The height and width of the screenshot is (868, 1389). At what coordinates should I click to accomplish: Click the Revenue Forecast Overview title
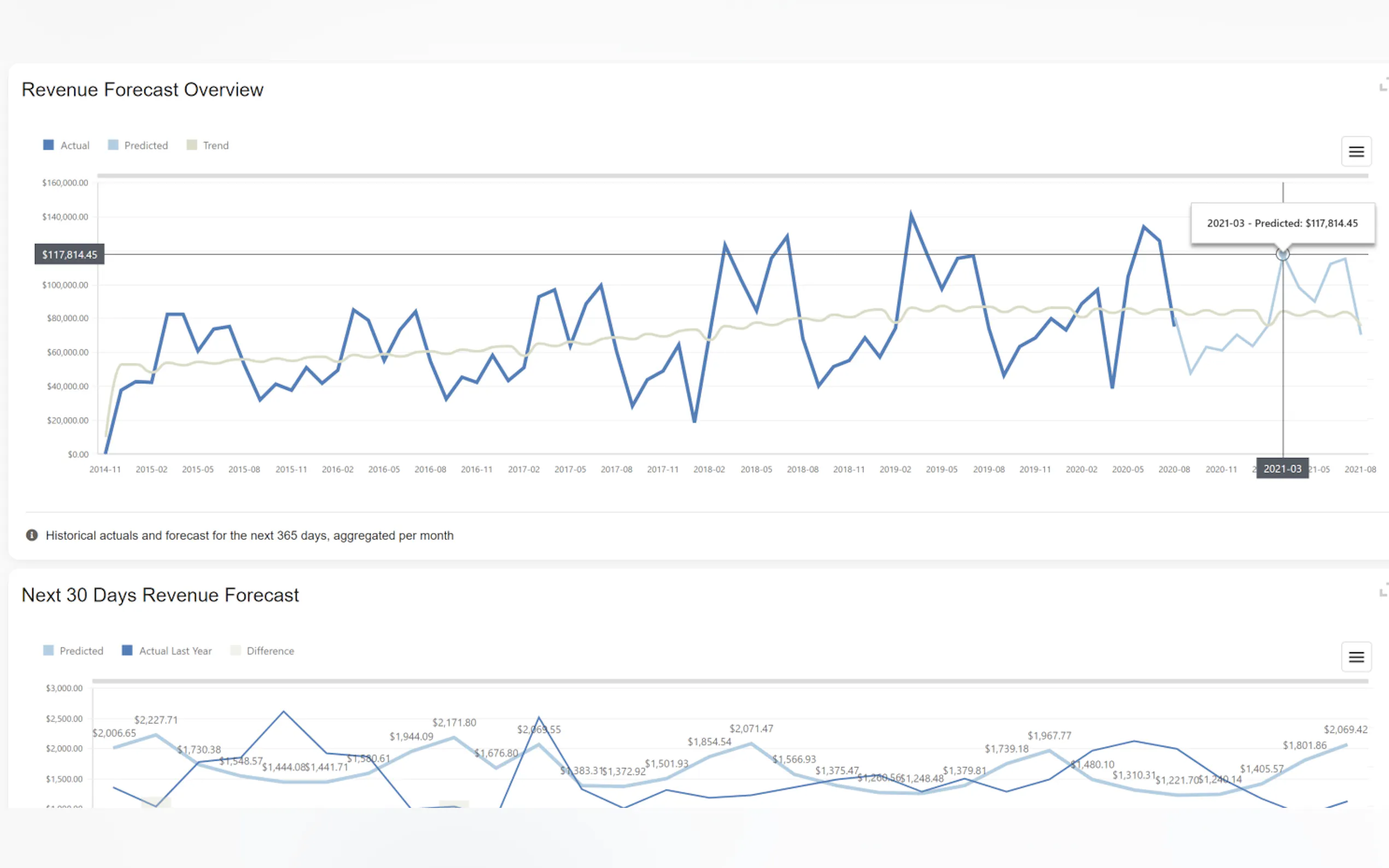[x=142, y=90]
